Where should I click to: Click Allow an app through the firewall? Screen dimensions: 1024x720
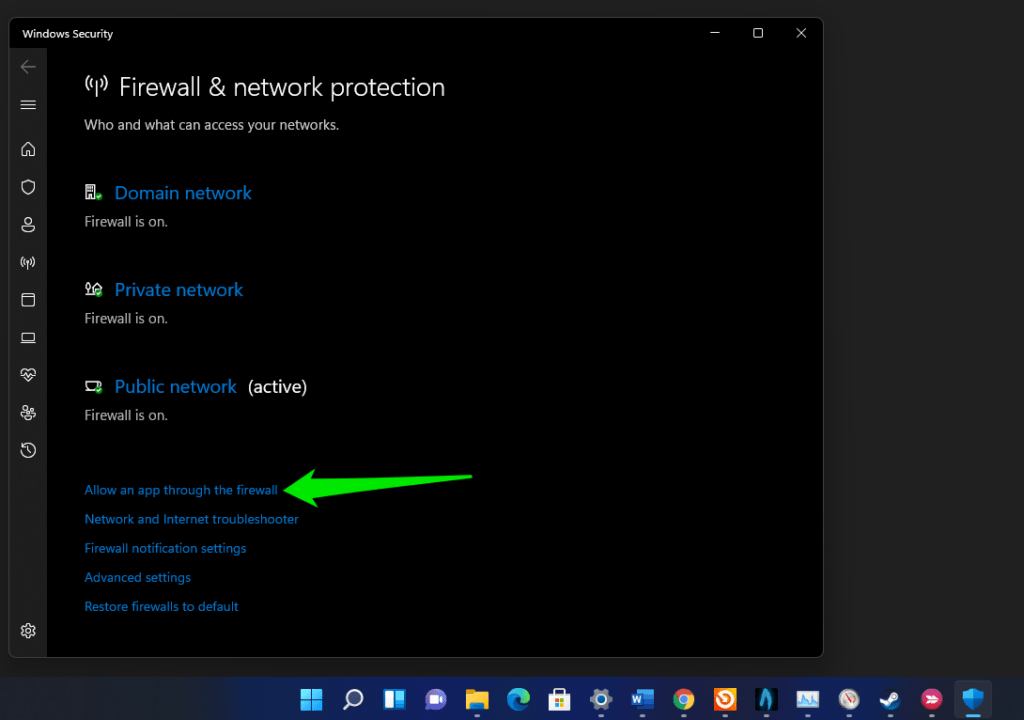coord(180,490)
